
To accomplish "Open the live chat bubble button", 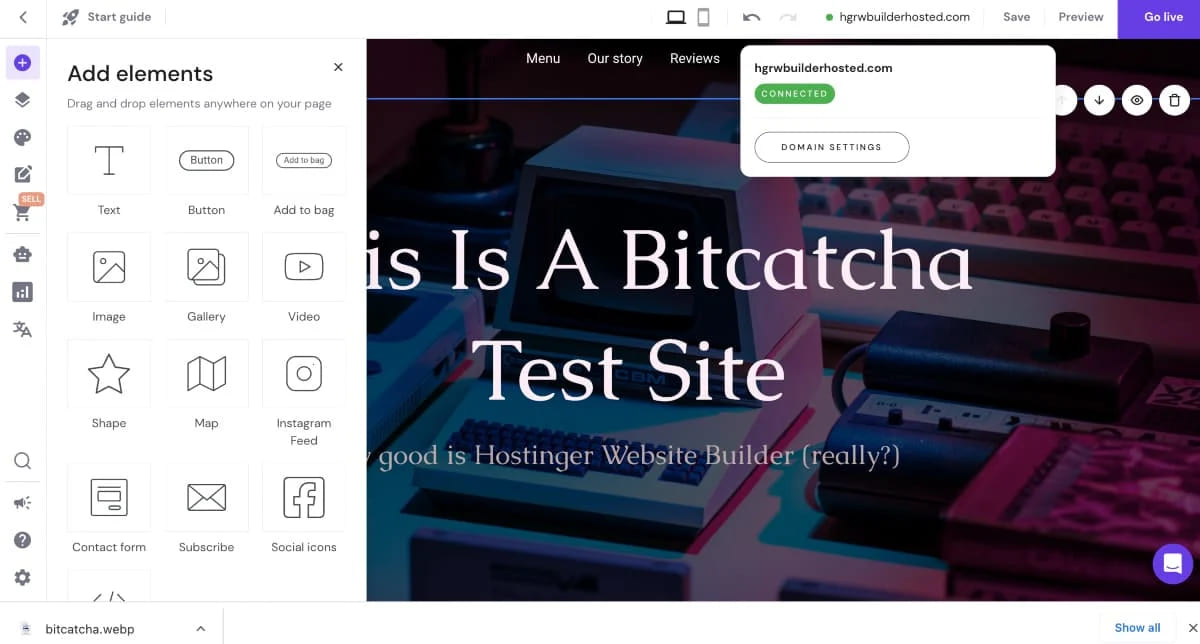I will pyautogui.click(x=1173, y=563).
